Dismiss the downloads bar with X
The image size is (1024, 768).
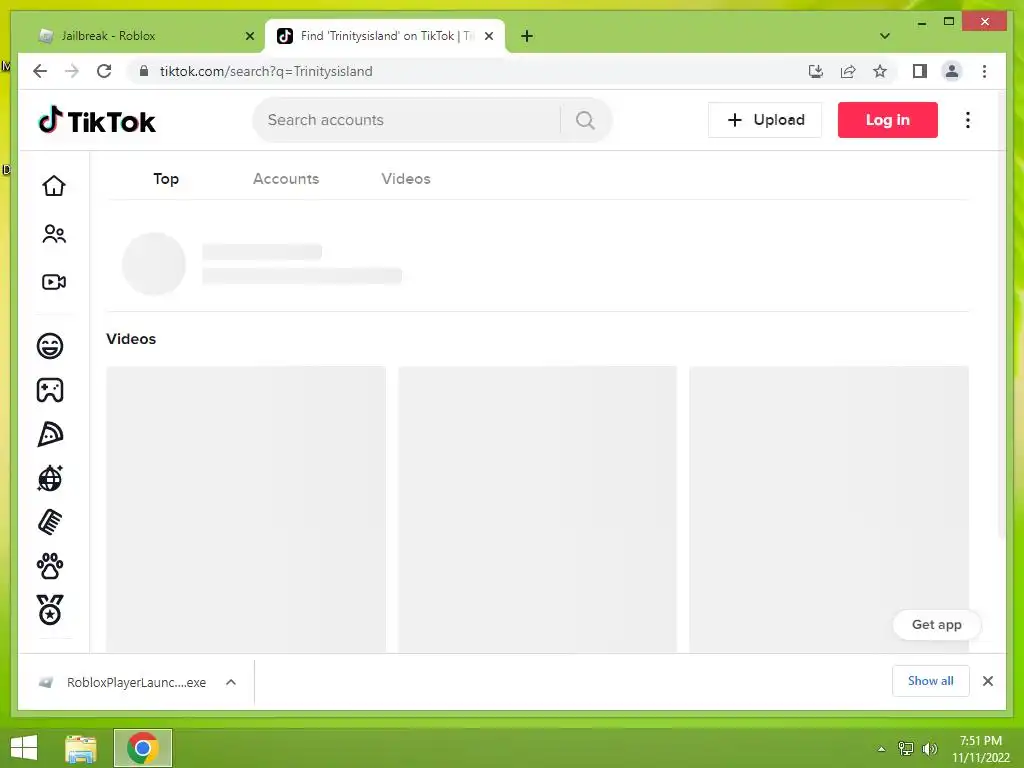[x=987, y=681]
